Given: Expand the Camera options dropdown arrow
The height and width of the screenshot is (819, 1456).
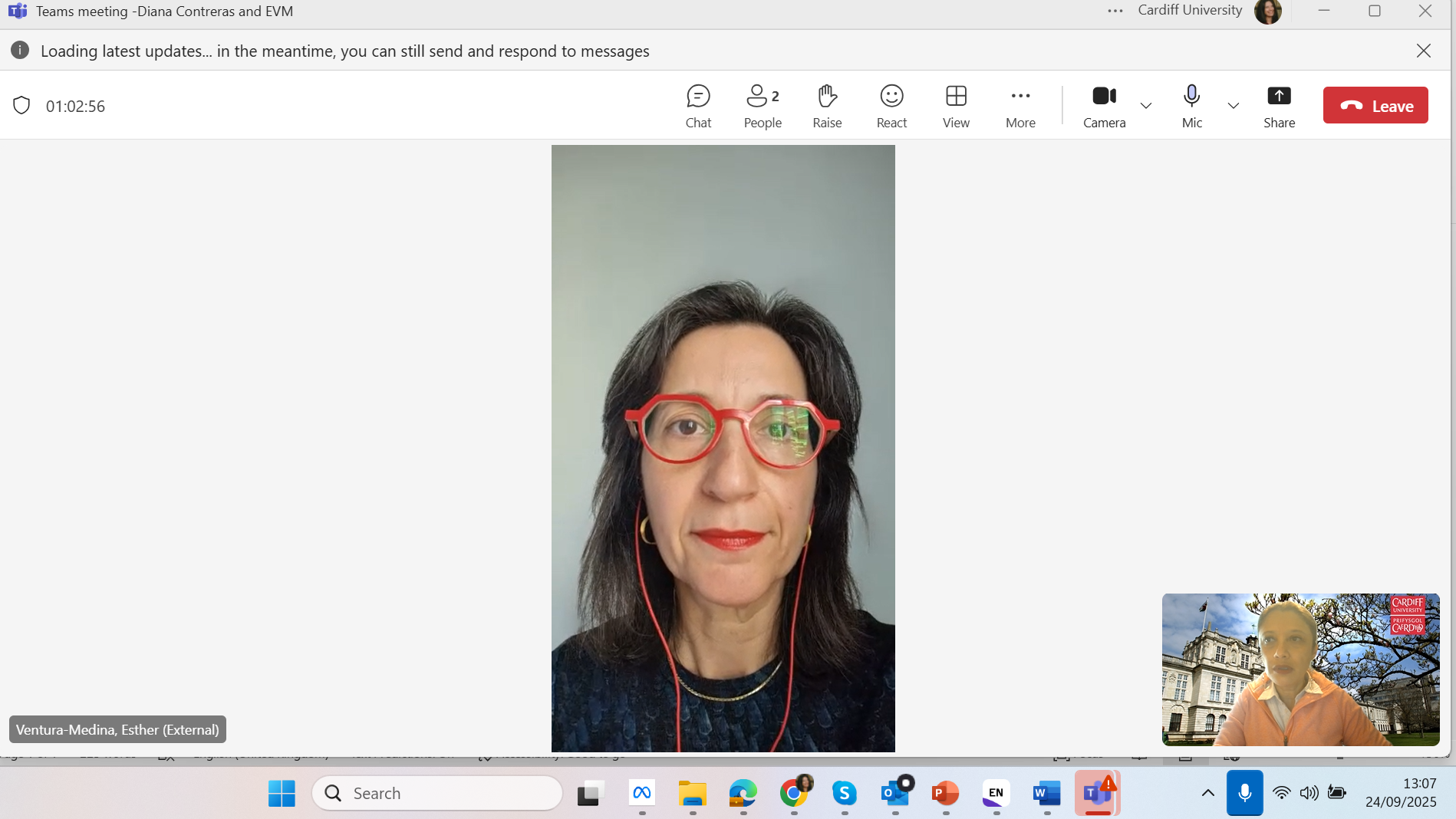Looking at the screenshot, I should pyautogui.click(x=1146, y=106).
